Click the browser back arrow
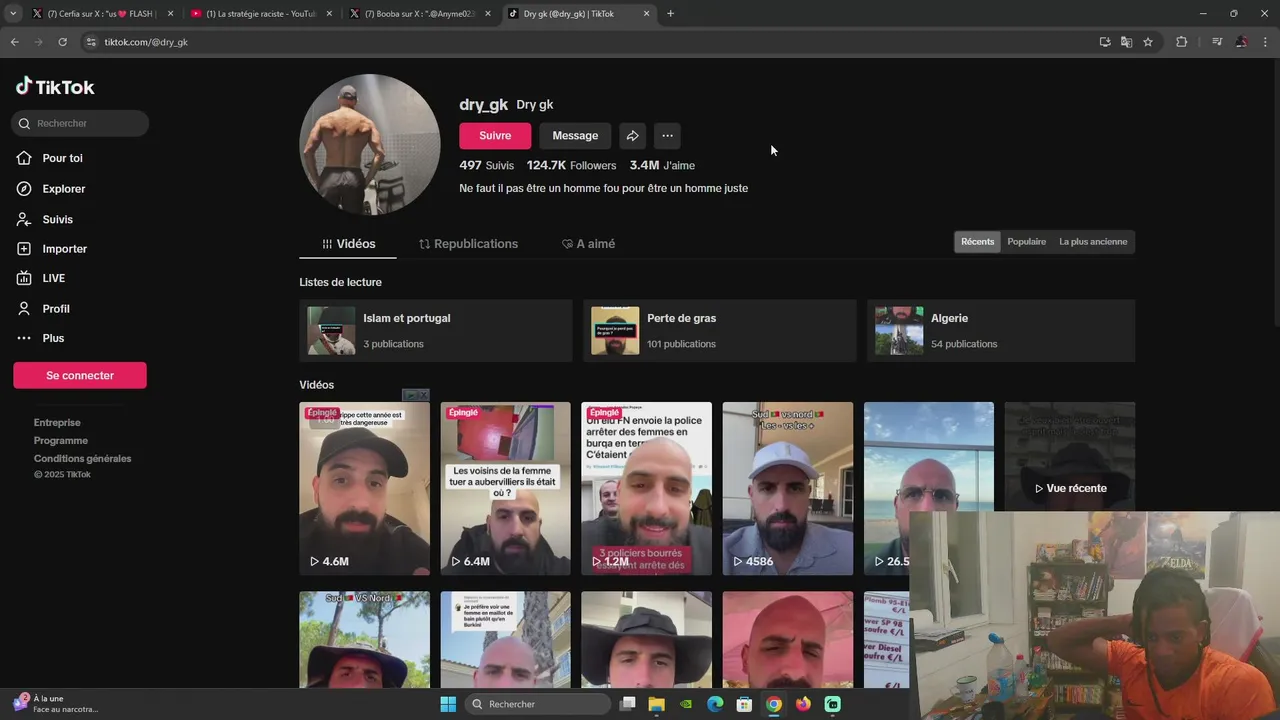This screenshot has width=1280, height=720. point(14,42)
